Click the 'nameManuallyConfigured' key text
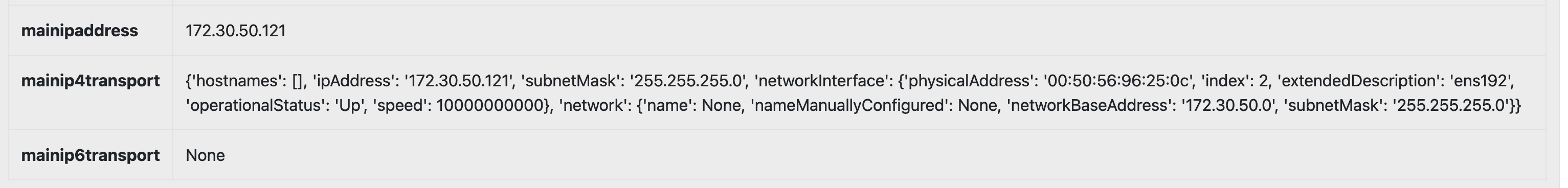 coord(849,106)
